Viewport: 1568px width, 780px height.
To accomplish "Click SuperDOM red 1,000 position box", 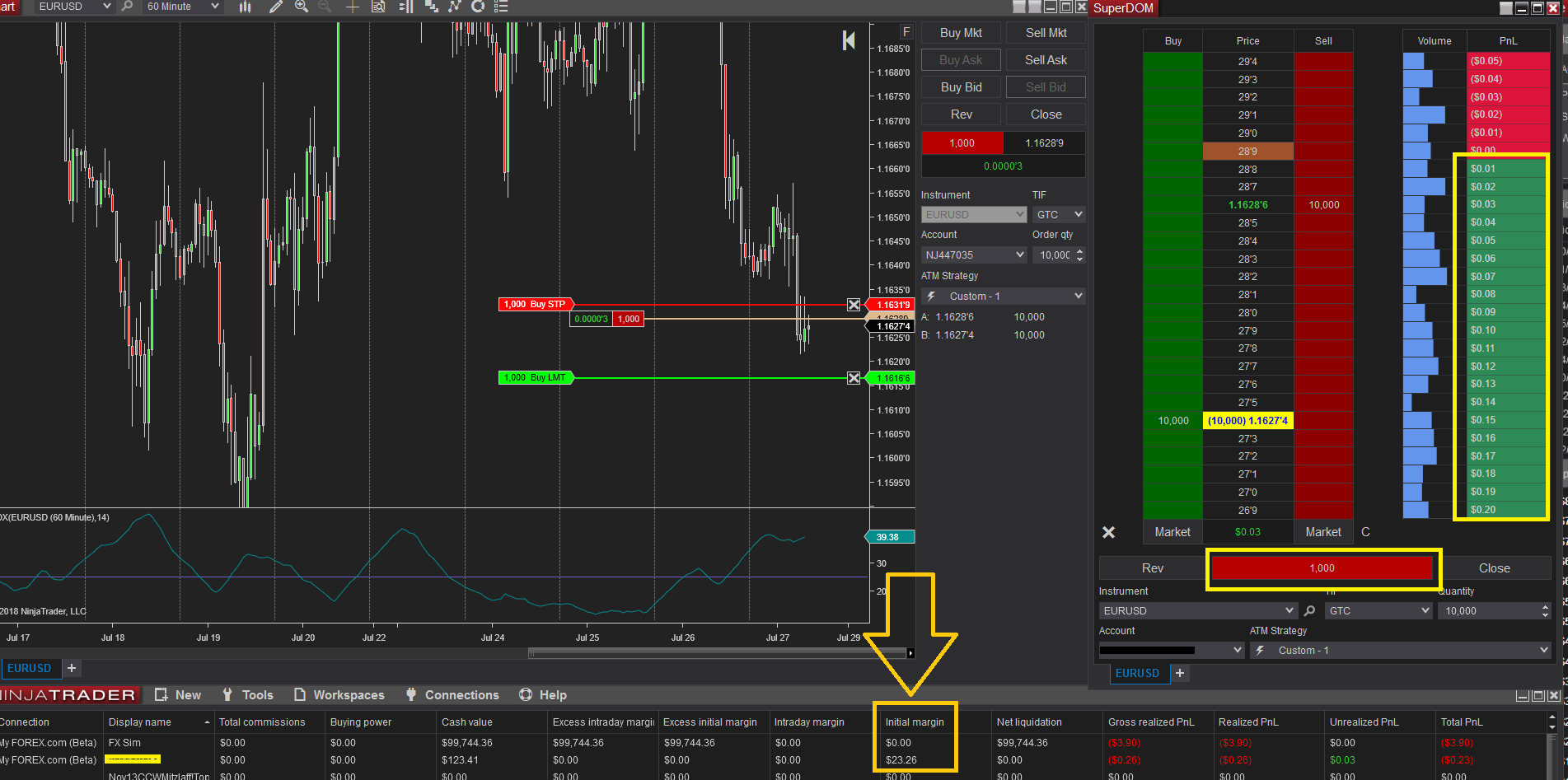I will tap(1322, 568).
